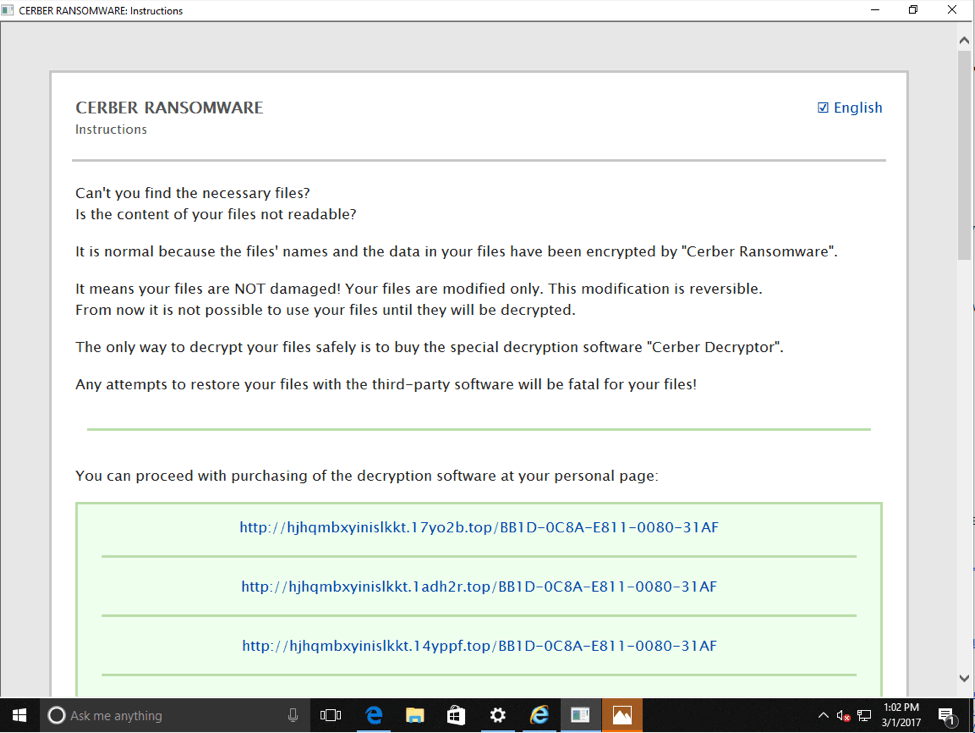Click the muted volume tray icon
This screenshot has height=733, width=975.
tap(843, 716)
